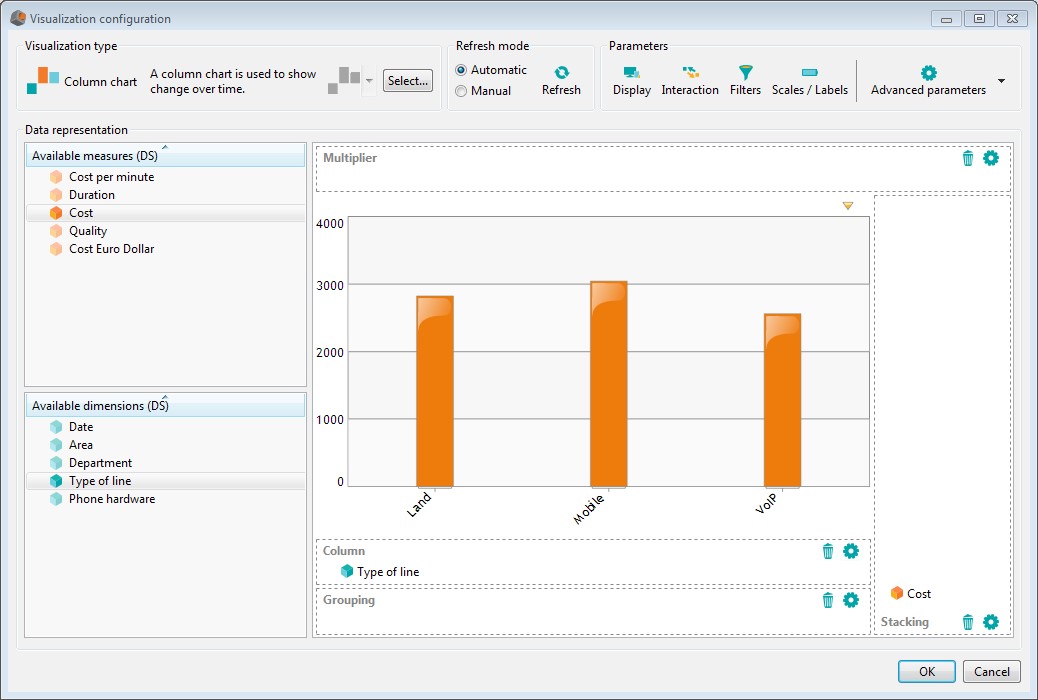The width and height of the screenshot is (1038, 700).
Task: Click Type of line in Column area
Action: pyautogui.click(x=380, y=572)
